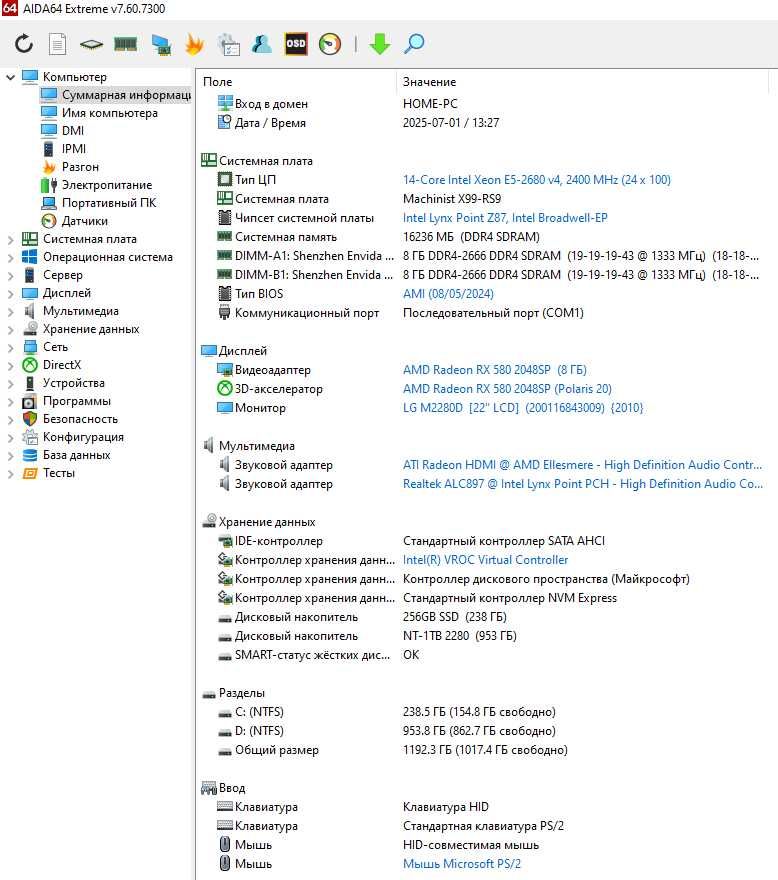Screen dimensions: 778x880
Task: Click the memory module toolbar icon
Action: click(x=125, y=44)
